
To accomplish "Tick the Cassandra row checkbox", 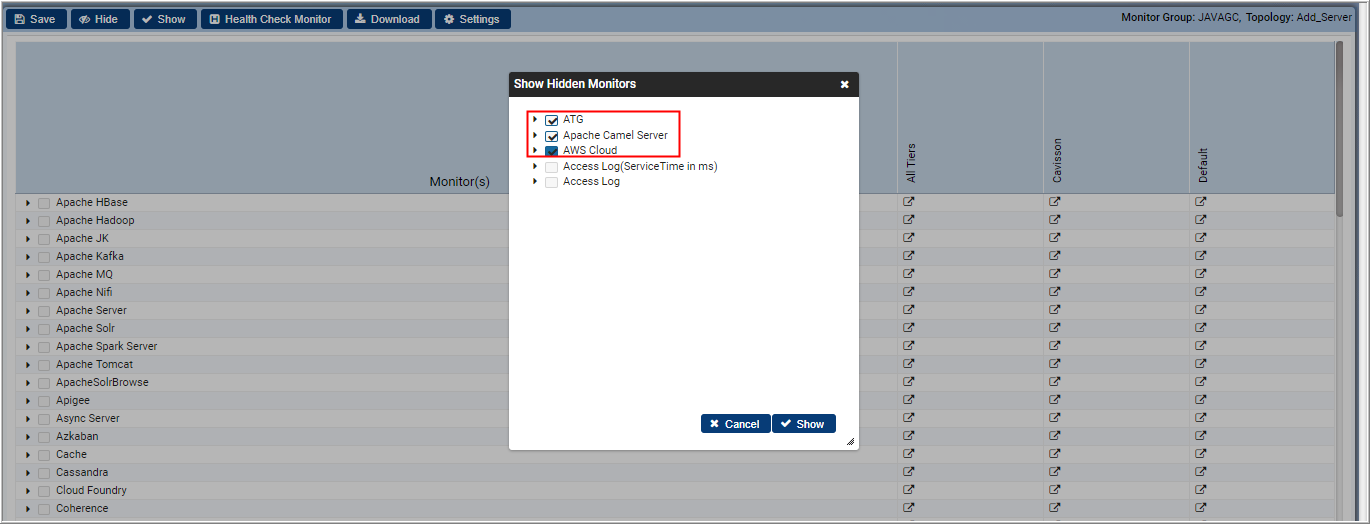I will (x=43, y=473).
